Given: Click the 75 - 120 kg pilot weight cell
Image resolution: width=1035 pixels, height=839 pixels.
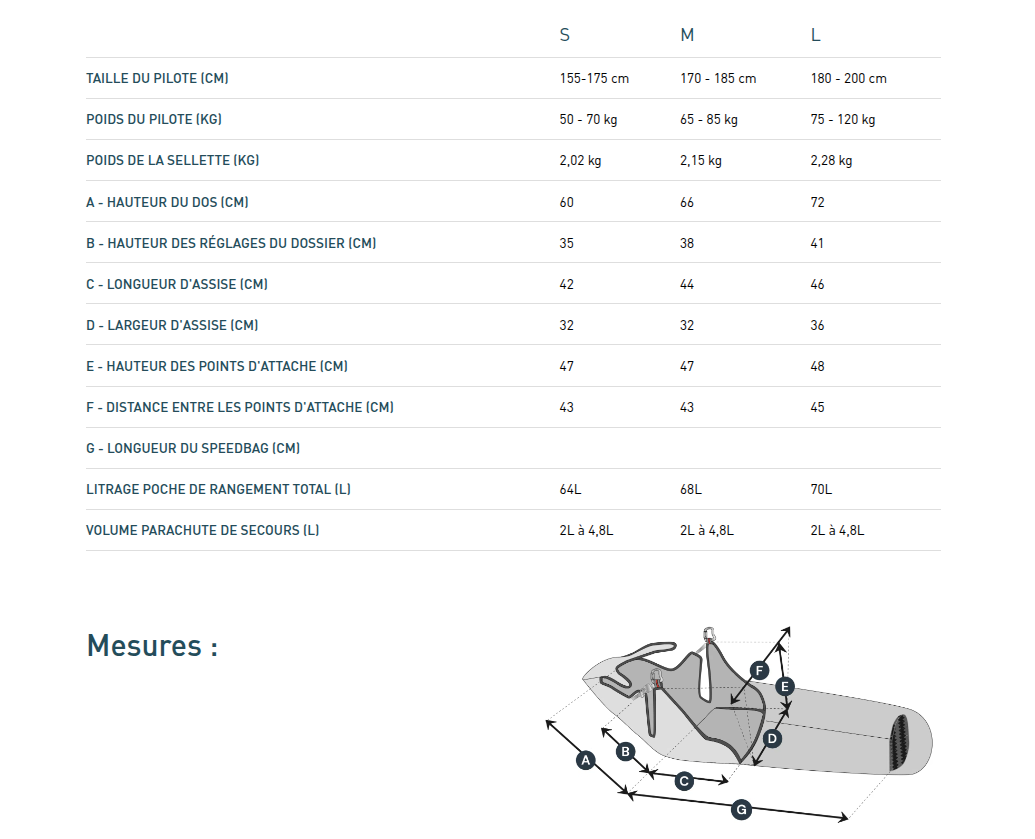Looking at the screenshot, I should [842, 119].
